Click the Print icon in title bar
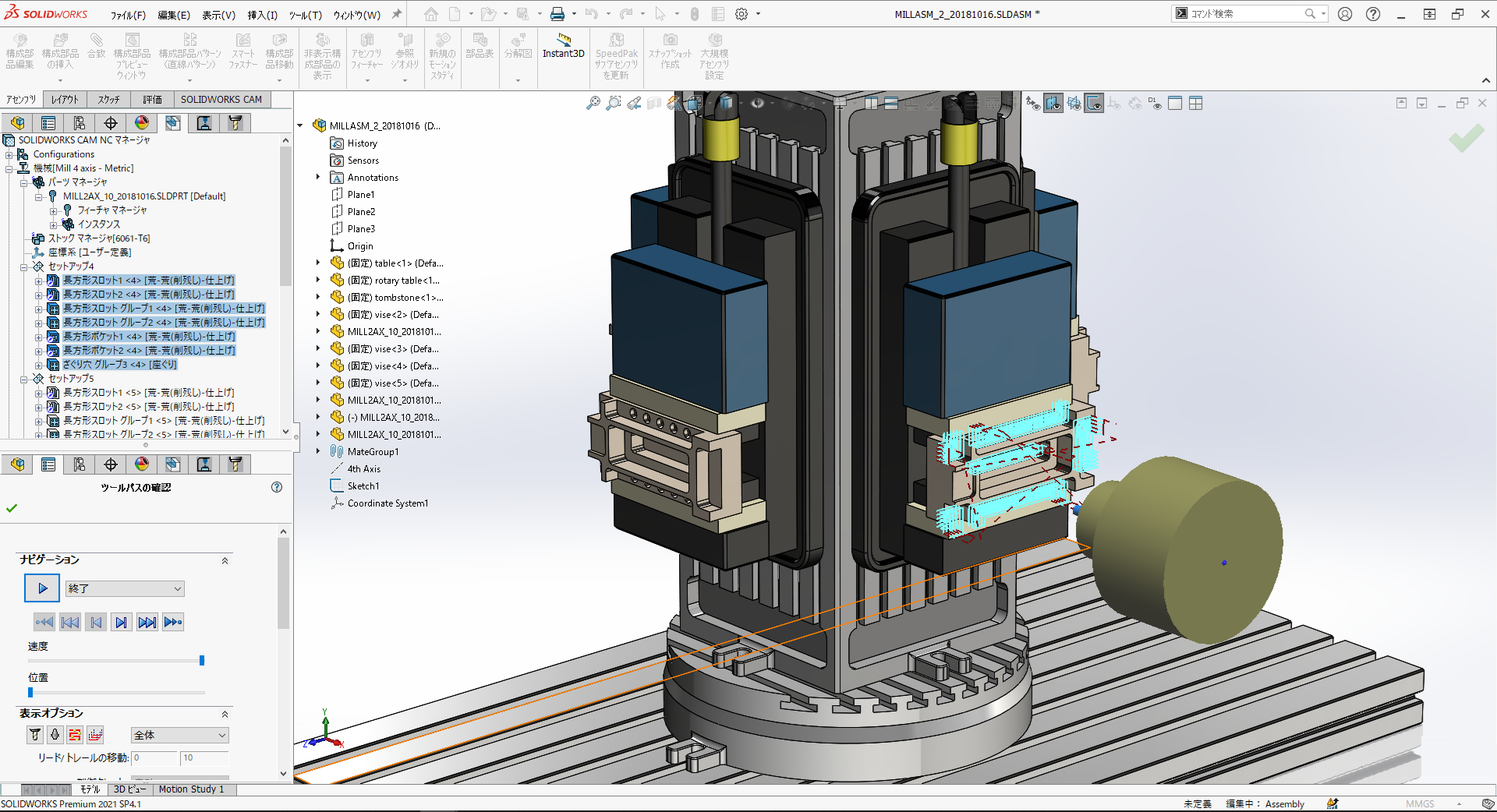Viewport: 1497px width, 812px height. click(557, 14)
